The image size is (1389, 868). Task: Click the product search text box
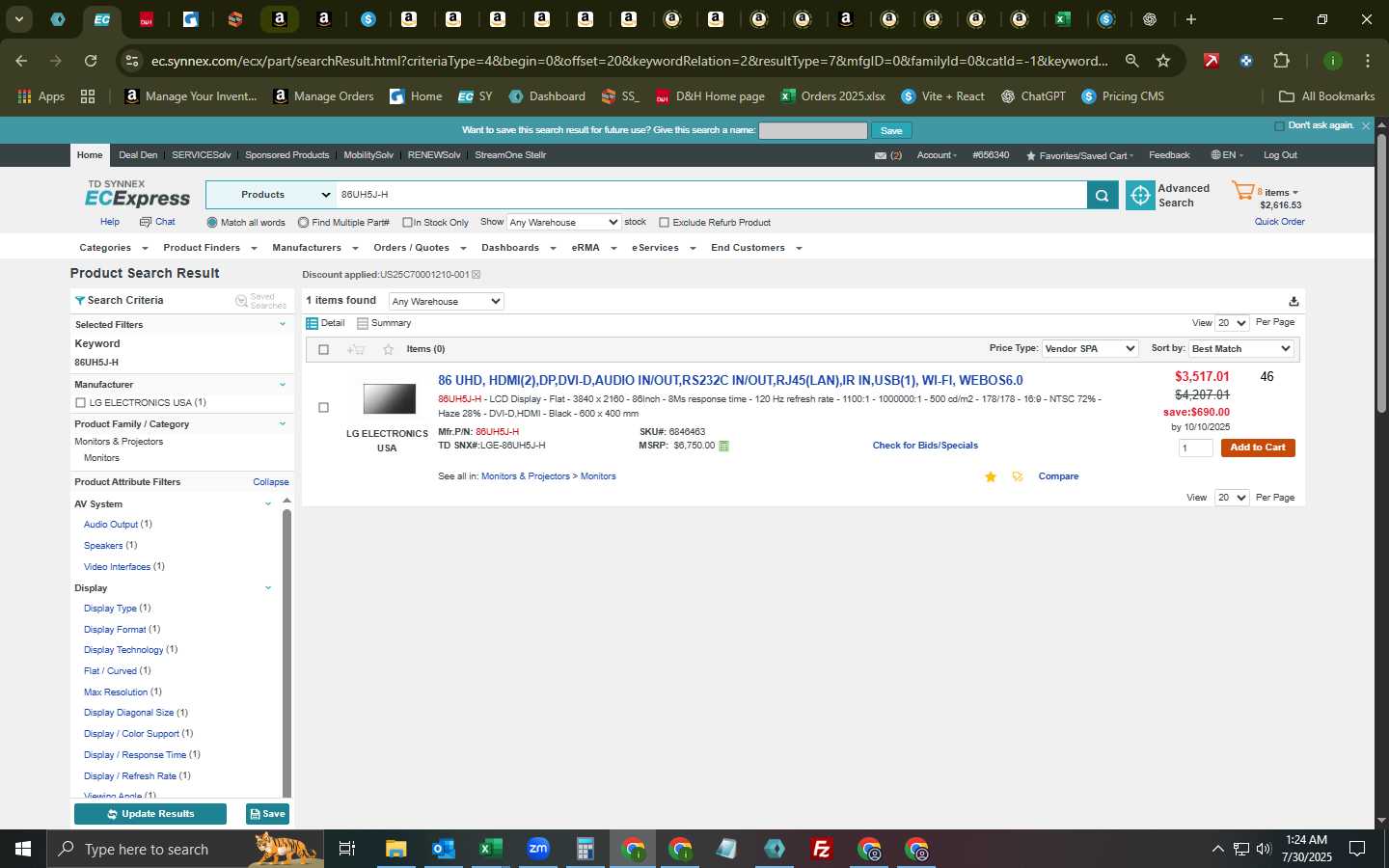712,195
